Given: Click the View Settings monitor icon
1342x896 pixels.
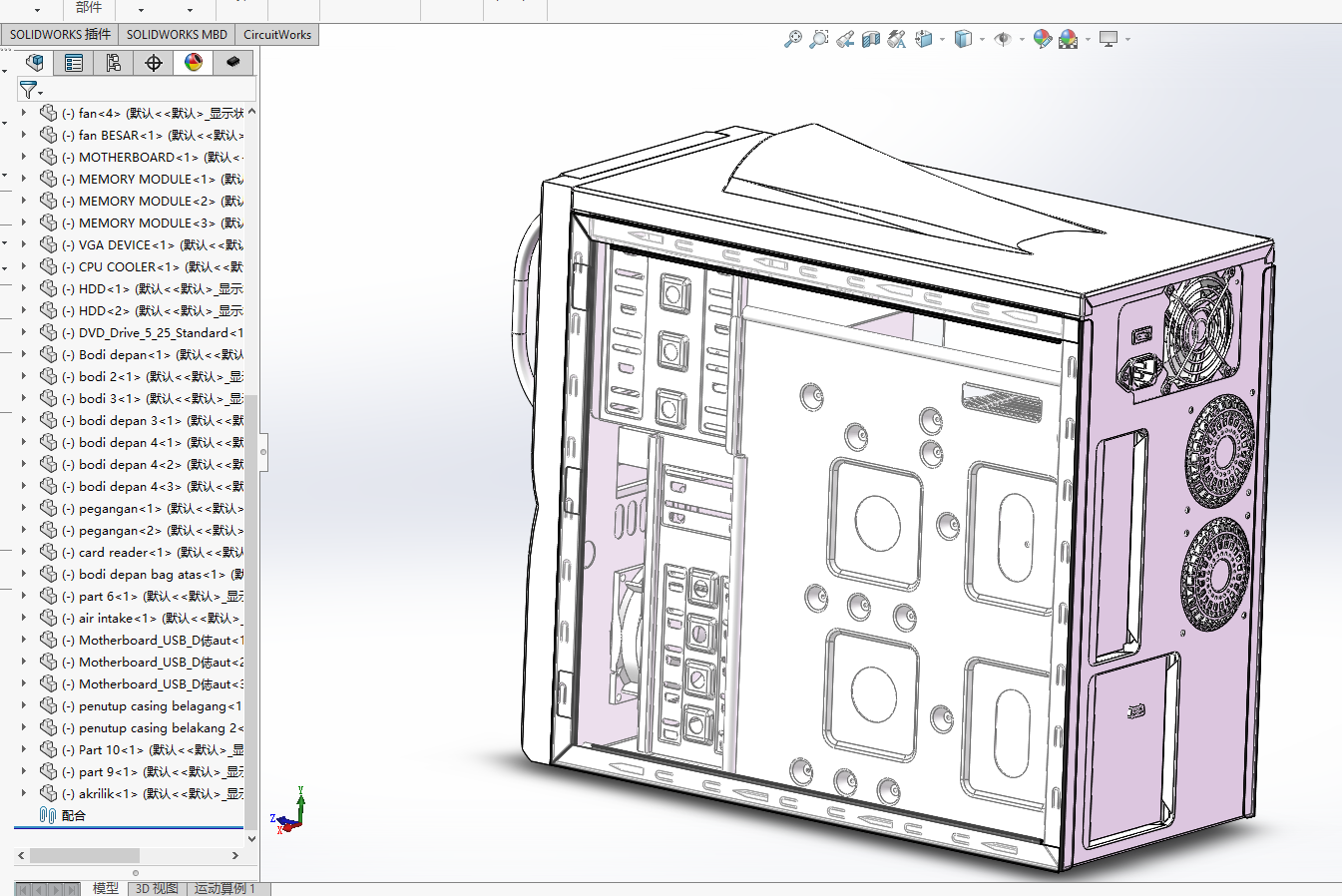Looking at the screenshot, I should click(1110, 39).
